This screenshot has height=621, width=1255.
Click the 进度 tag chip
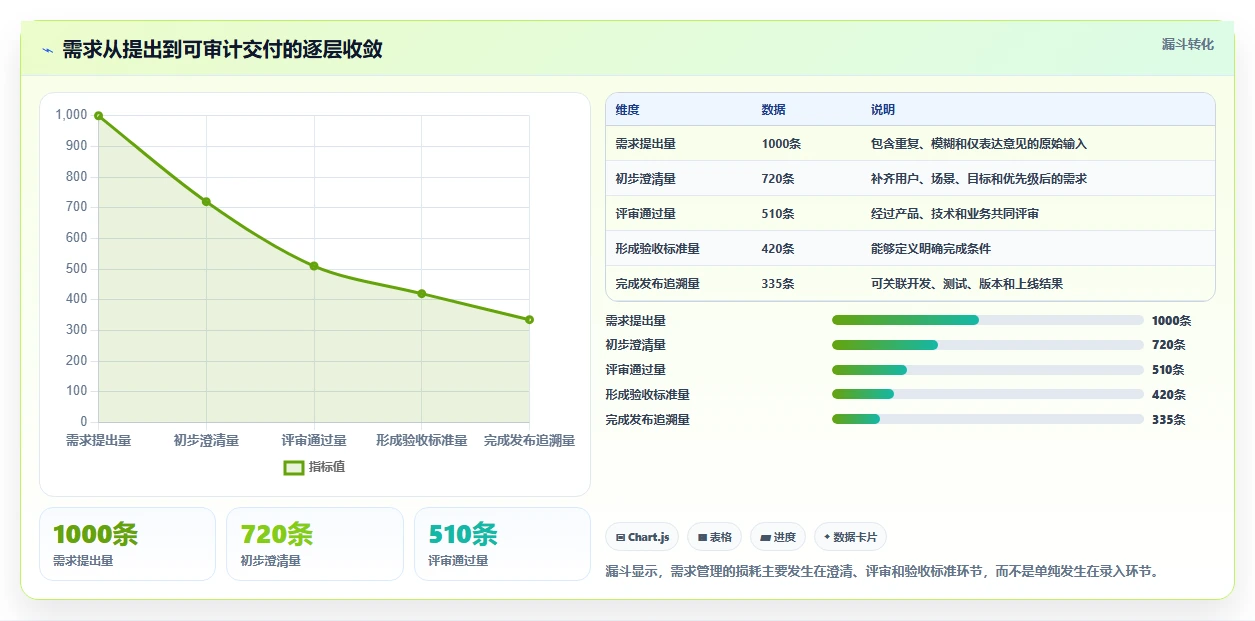click(x=778, y=537)
